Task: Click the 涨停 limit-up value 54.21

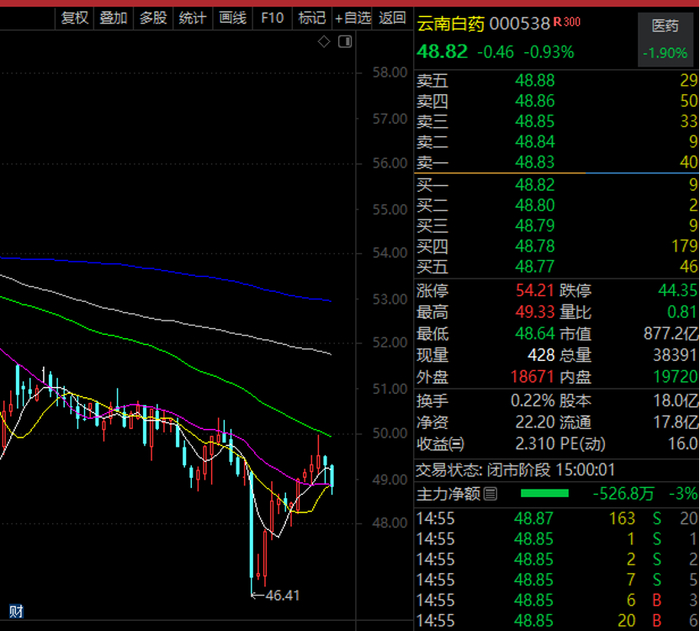Action: (x=535, y=291)
